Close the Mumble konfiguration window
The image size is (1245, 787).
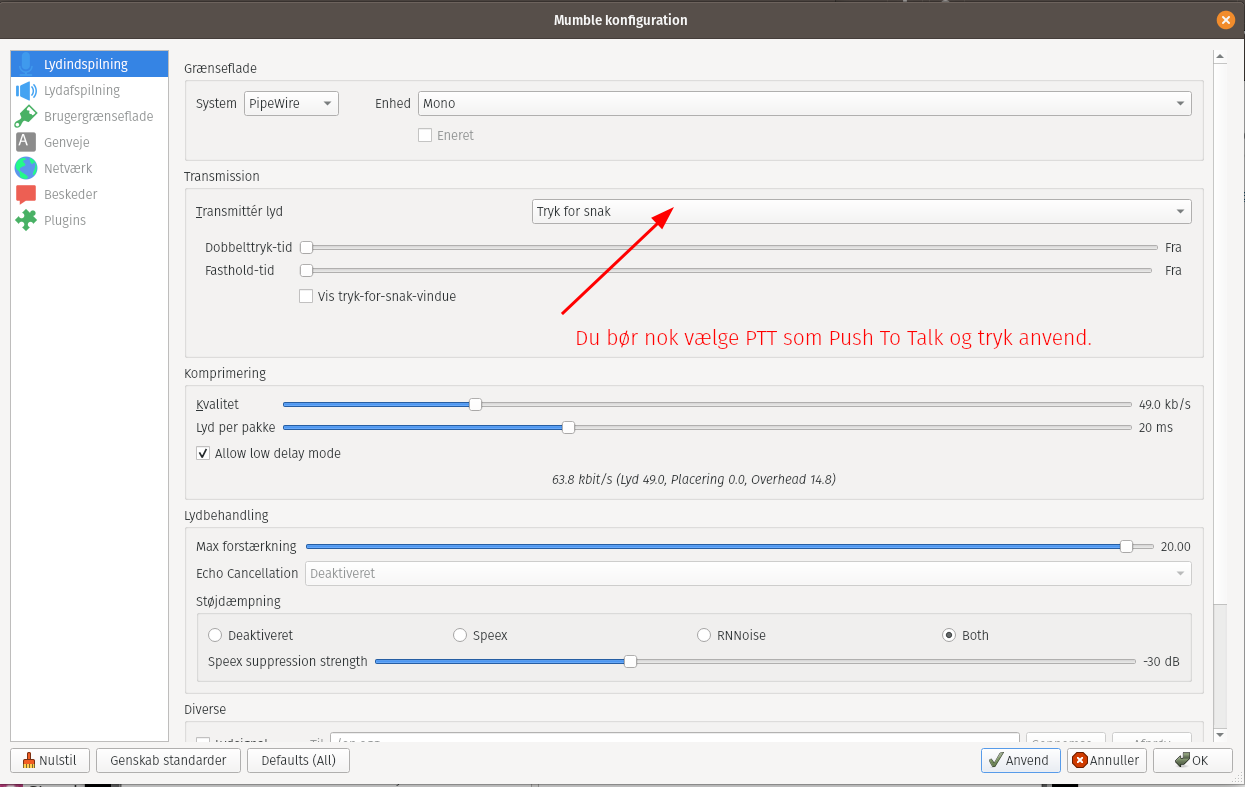tap(1225, 20)
